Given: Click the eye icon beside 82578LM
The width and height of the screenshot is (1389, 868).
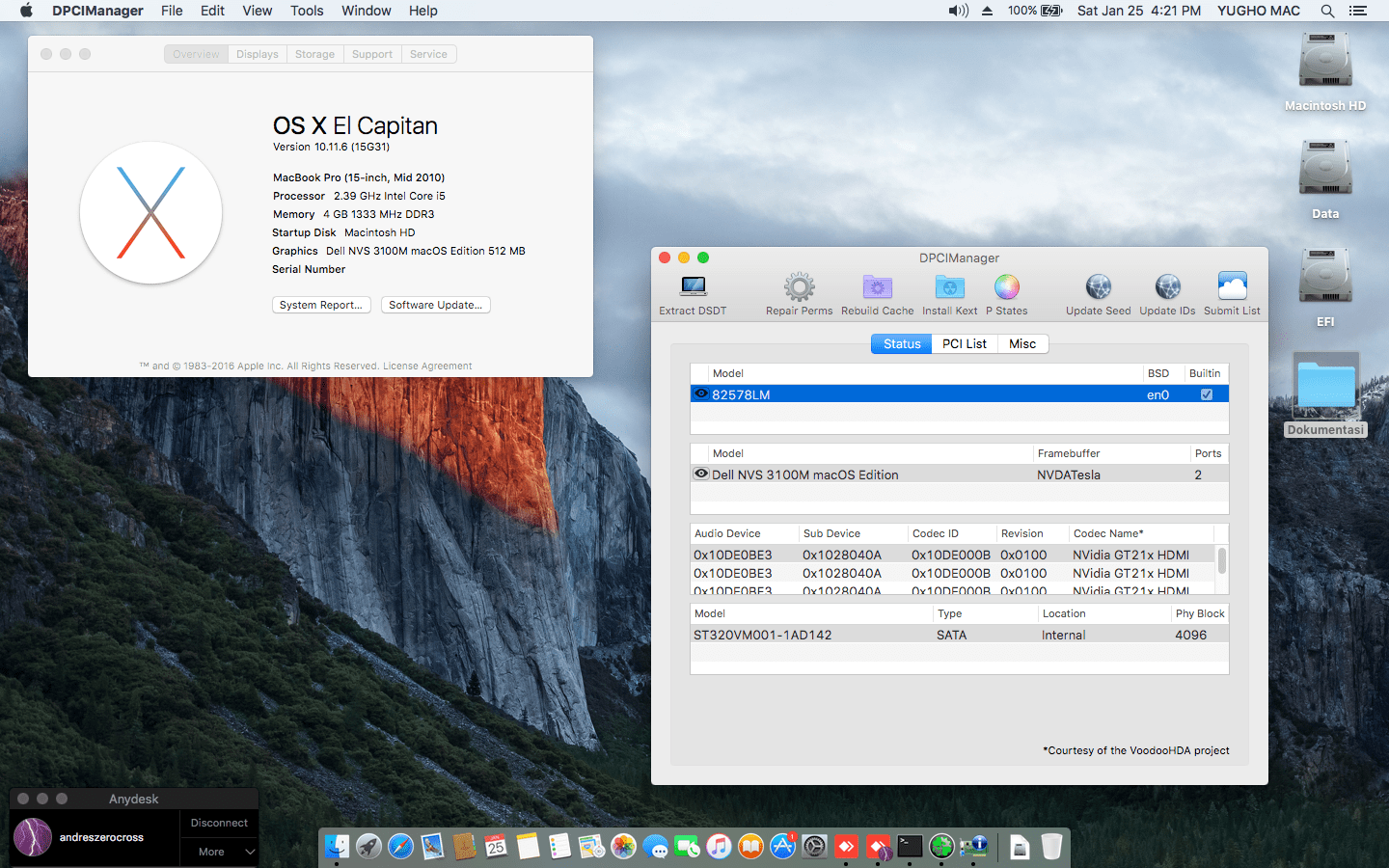Looking at the screenshot, I should 701,393.
